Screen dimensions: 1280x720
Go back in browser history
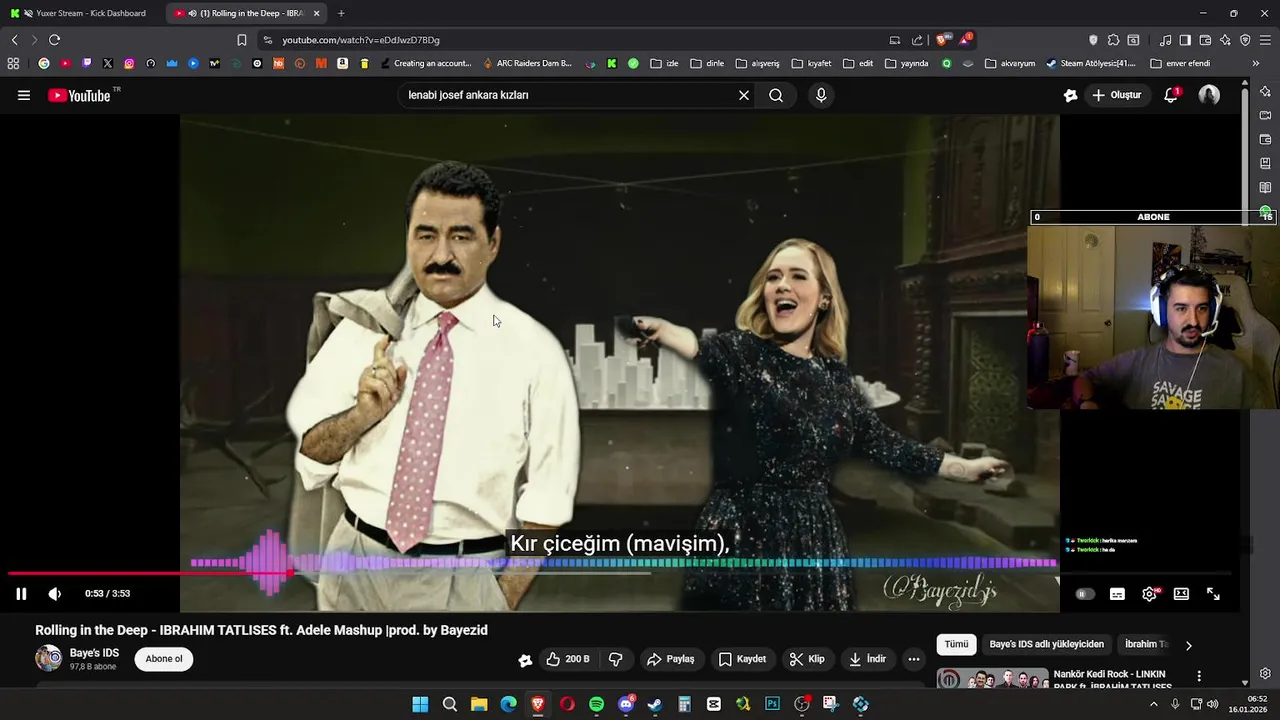point(14,40)
